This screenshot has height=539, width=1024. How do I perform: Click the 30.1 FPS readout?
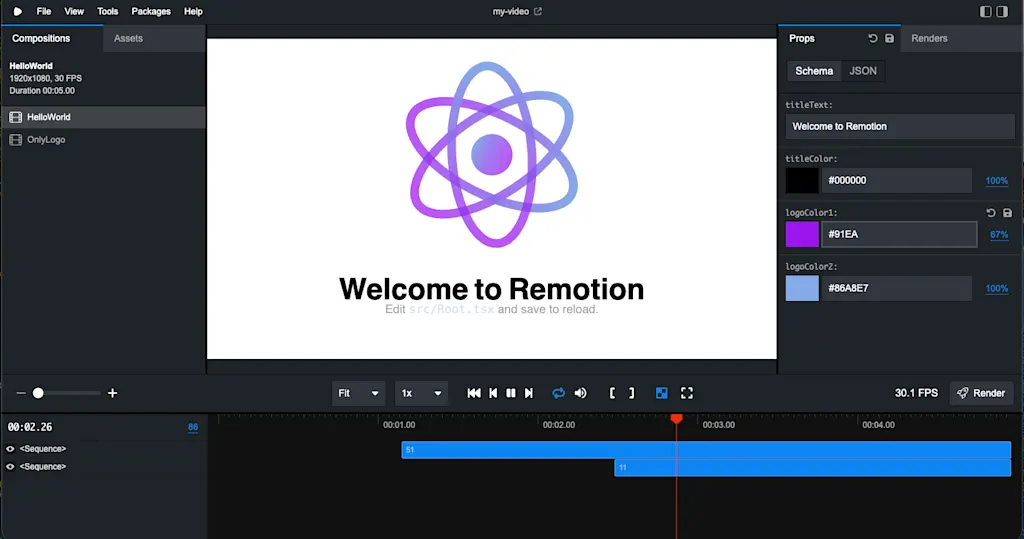coord(916,393)
